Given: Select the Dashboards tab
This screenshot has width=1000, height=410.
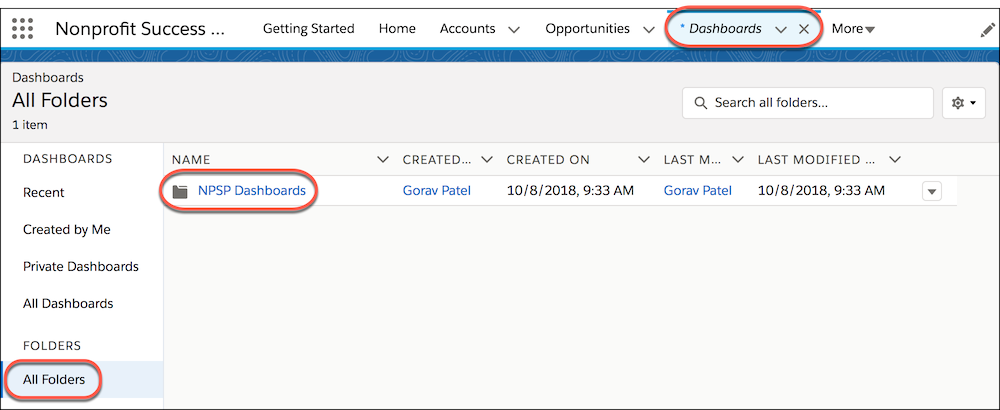Looking at the screenshot, I should click(725, 29).
